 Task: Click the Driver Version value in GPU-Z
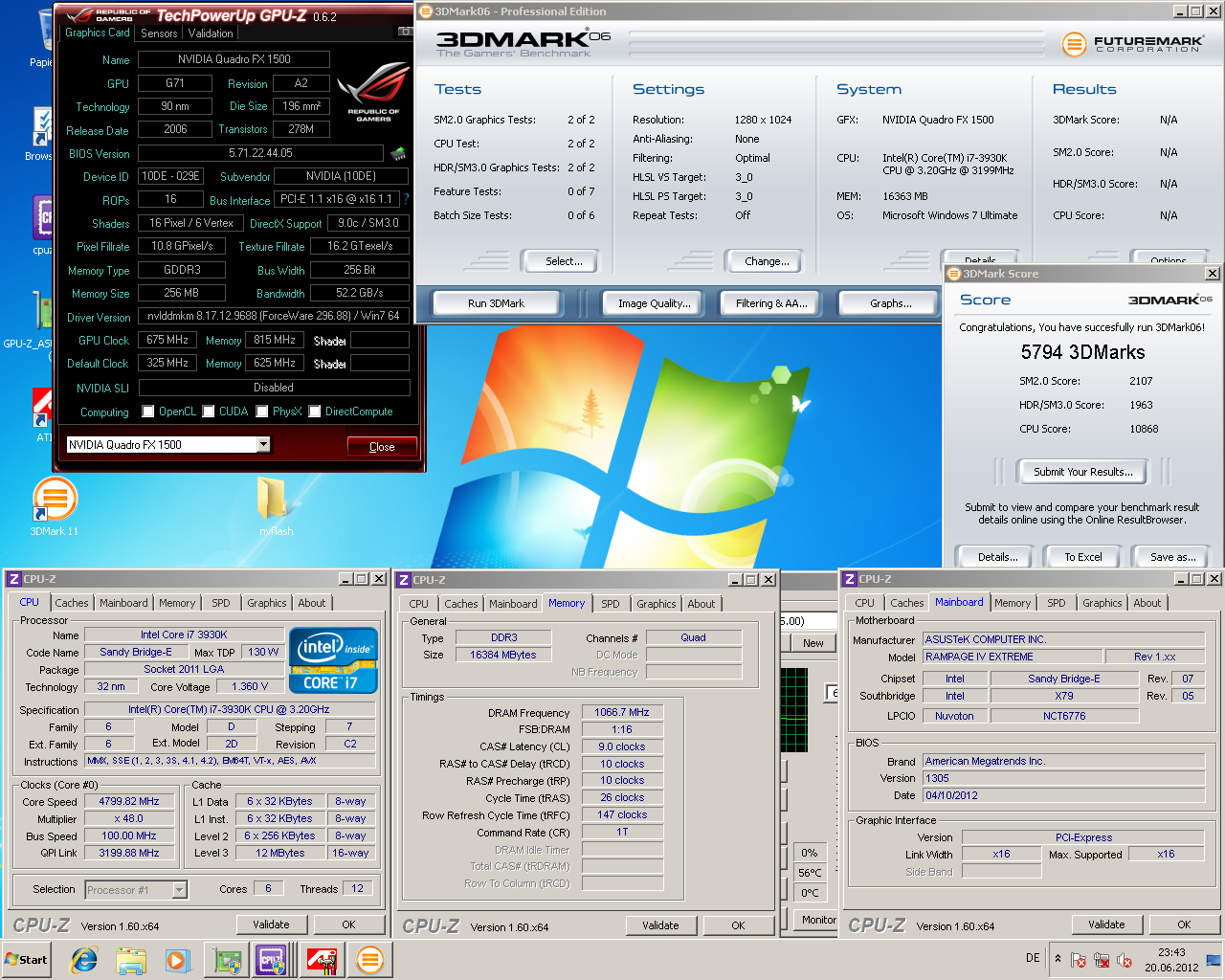pos(274,316)
